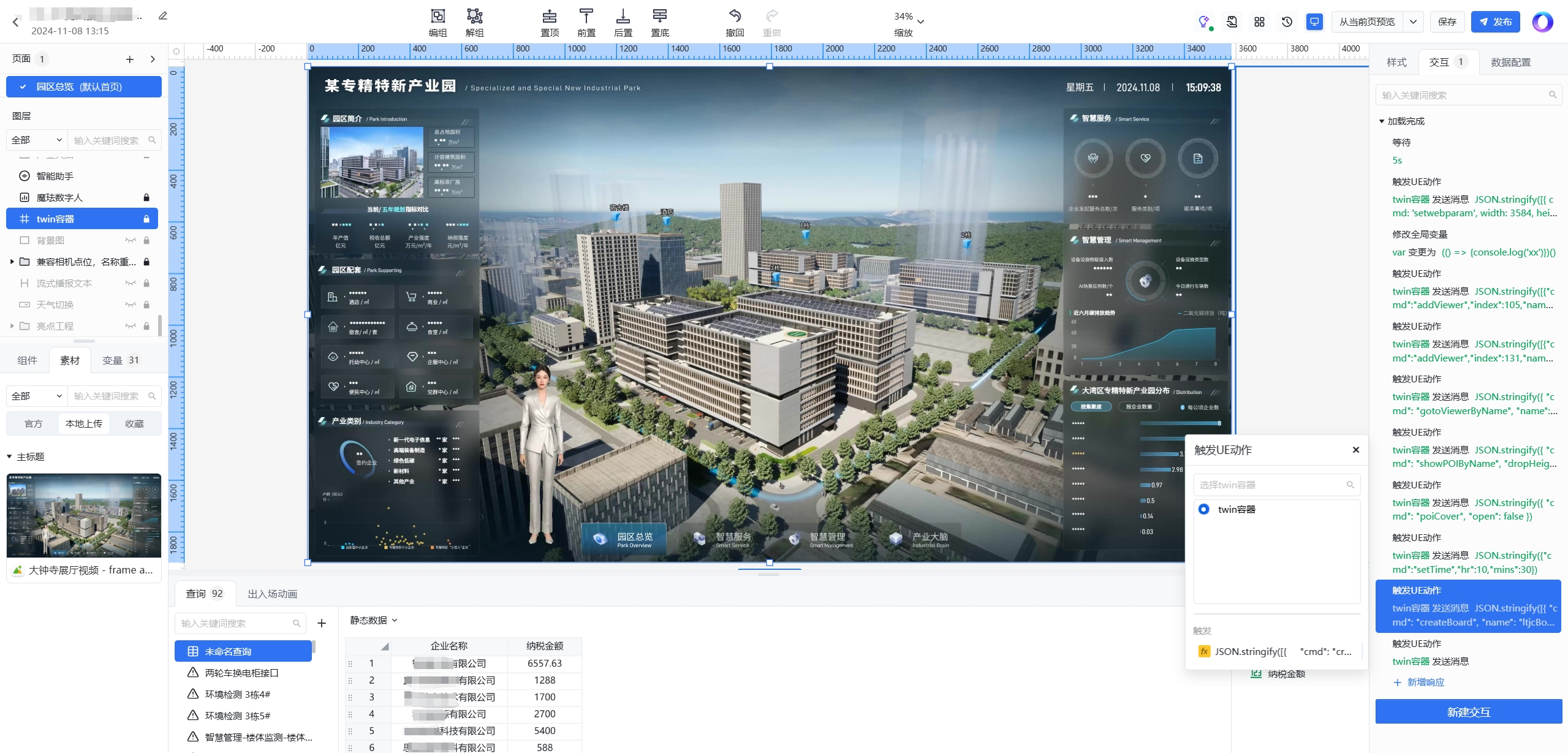Show the hidden 流式播报文本 layer
Image resolution: width=1568 pixels, height=753 pixels.
pos(131,284)
